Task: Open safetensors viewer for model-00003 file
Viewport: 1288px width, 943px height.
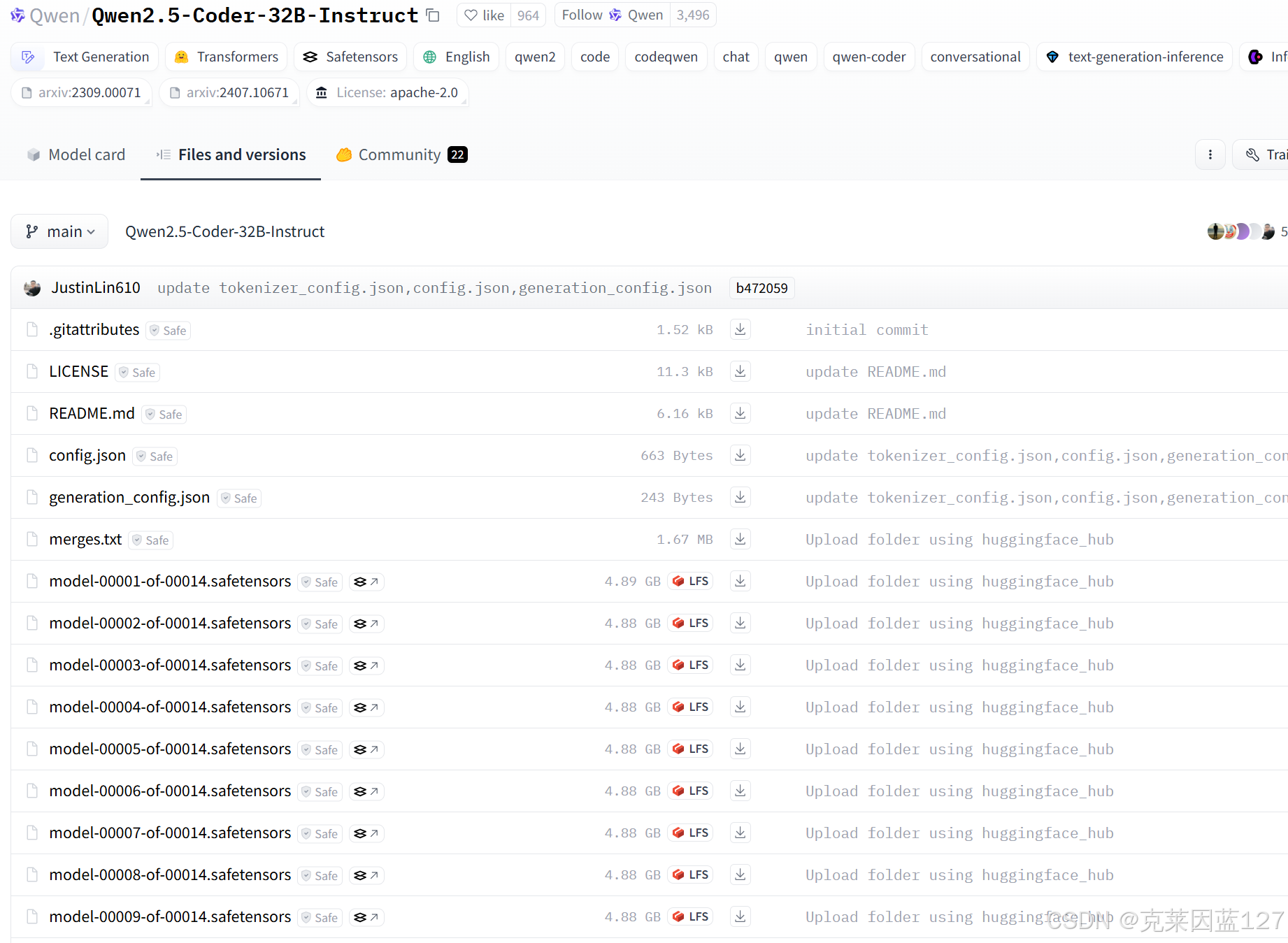Action: tap(366, 665)
